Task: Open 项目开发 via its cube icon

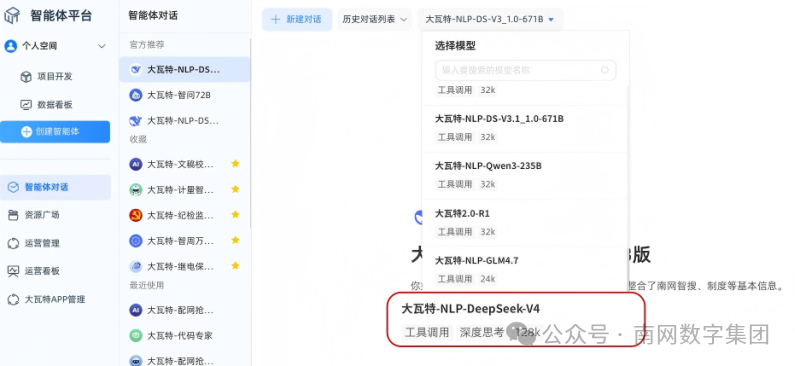Action: 26,77
